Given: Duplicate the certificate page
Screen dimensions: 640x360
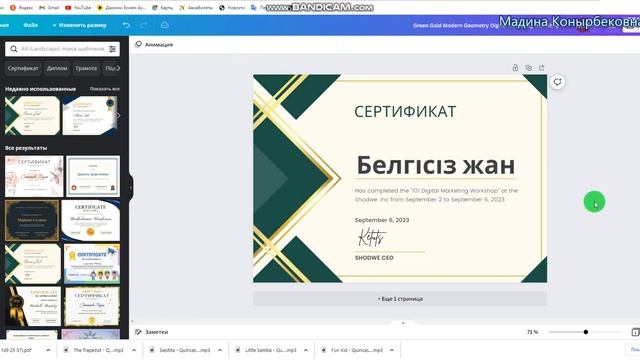Looking at the screenshot, I should tap(528, 68).
